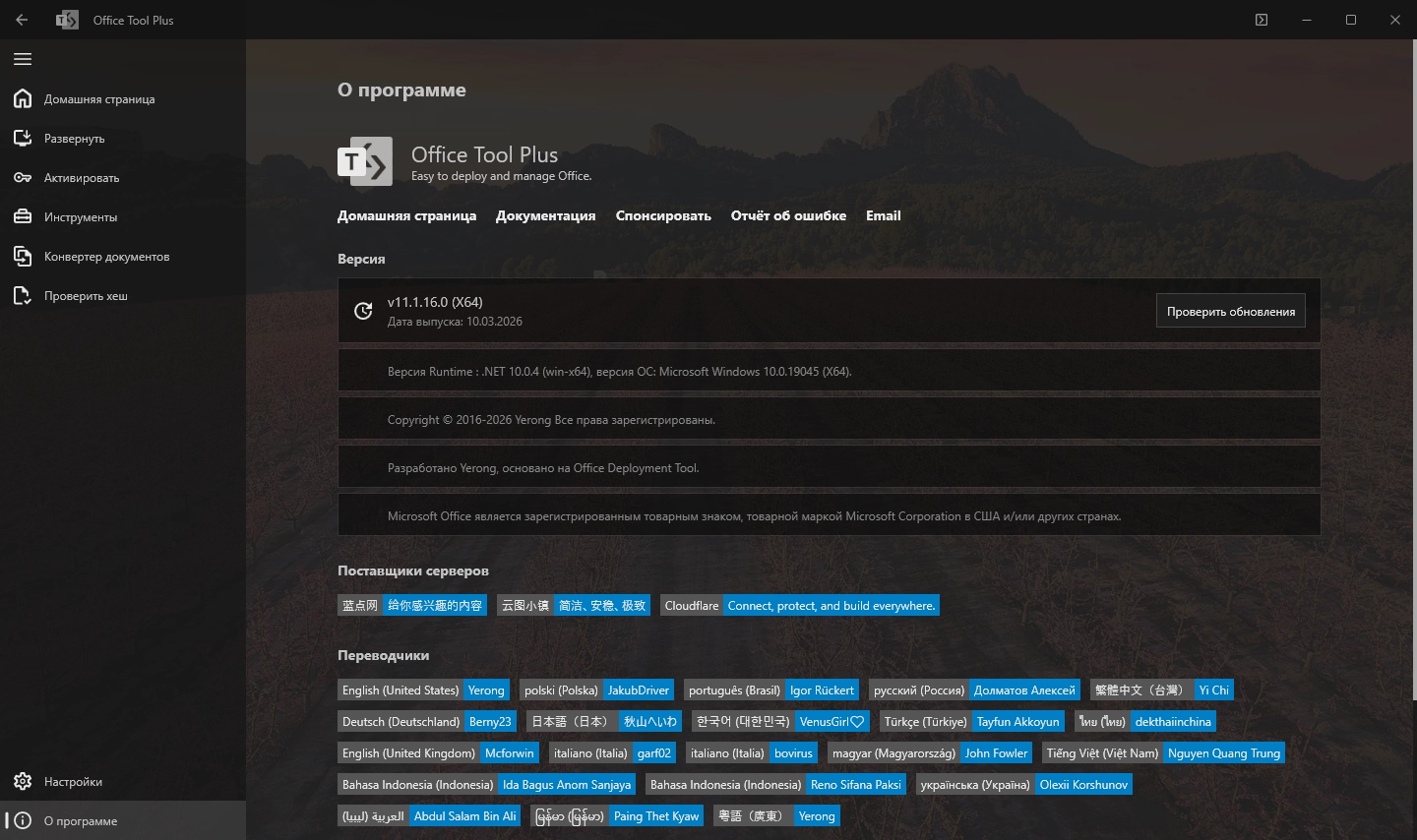The height and width of the screenshot is (840, 1417).
Task: Click Burmese translator Paing Thet Kyaw
Action: [656, 815]
